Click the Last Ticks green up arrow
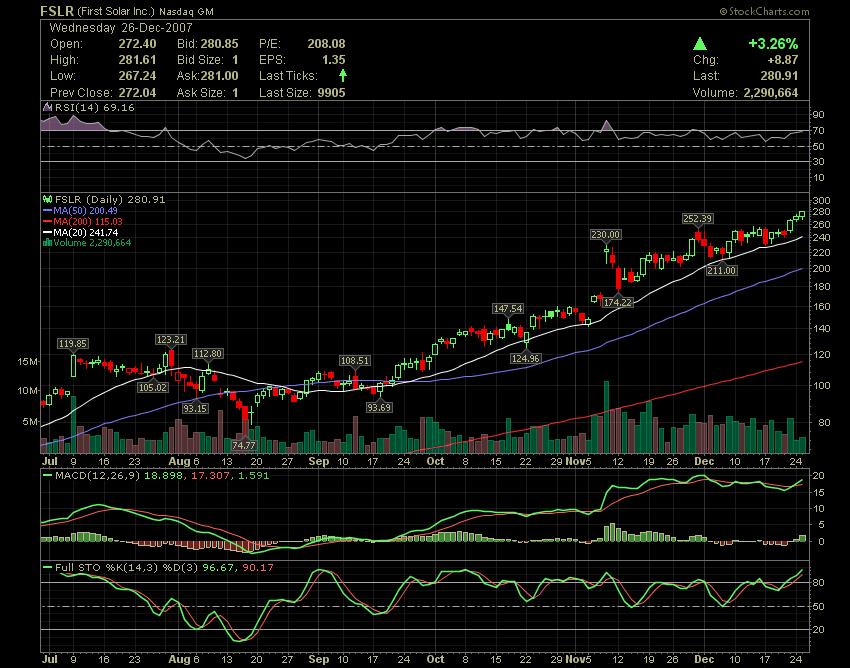The image size is (850, 668). pyautogui.click(x=343, y=76)
